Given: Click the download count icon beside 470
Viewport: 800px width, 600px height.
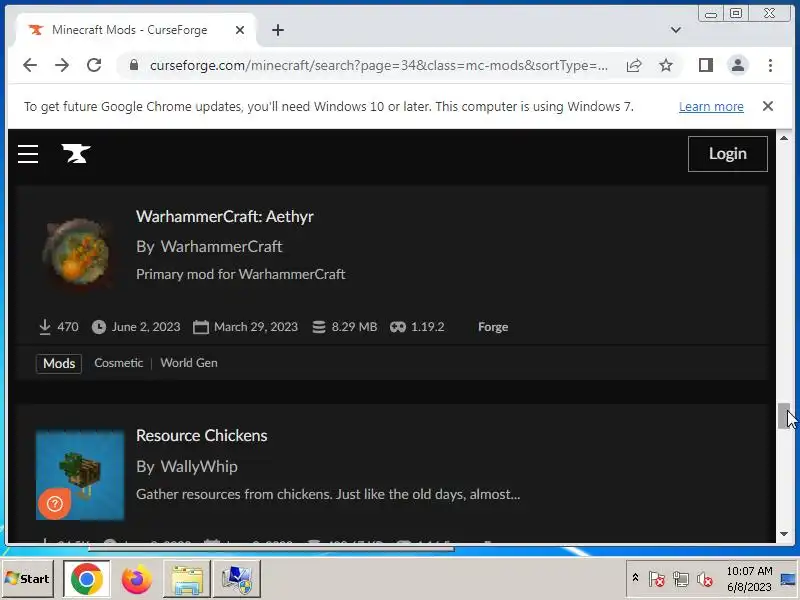Looking at the screenshot, I should tap(45, 327).
